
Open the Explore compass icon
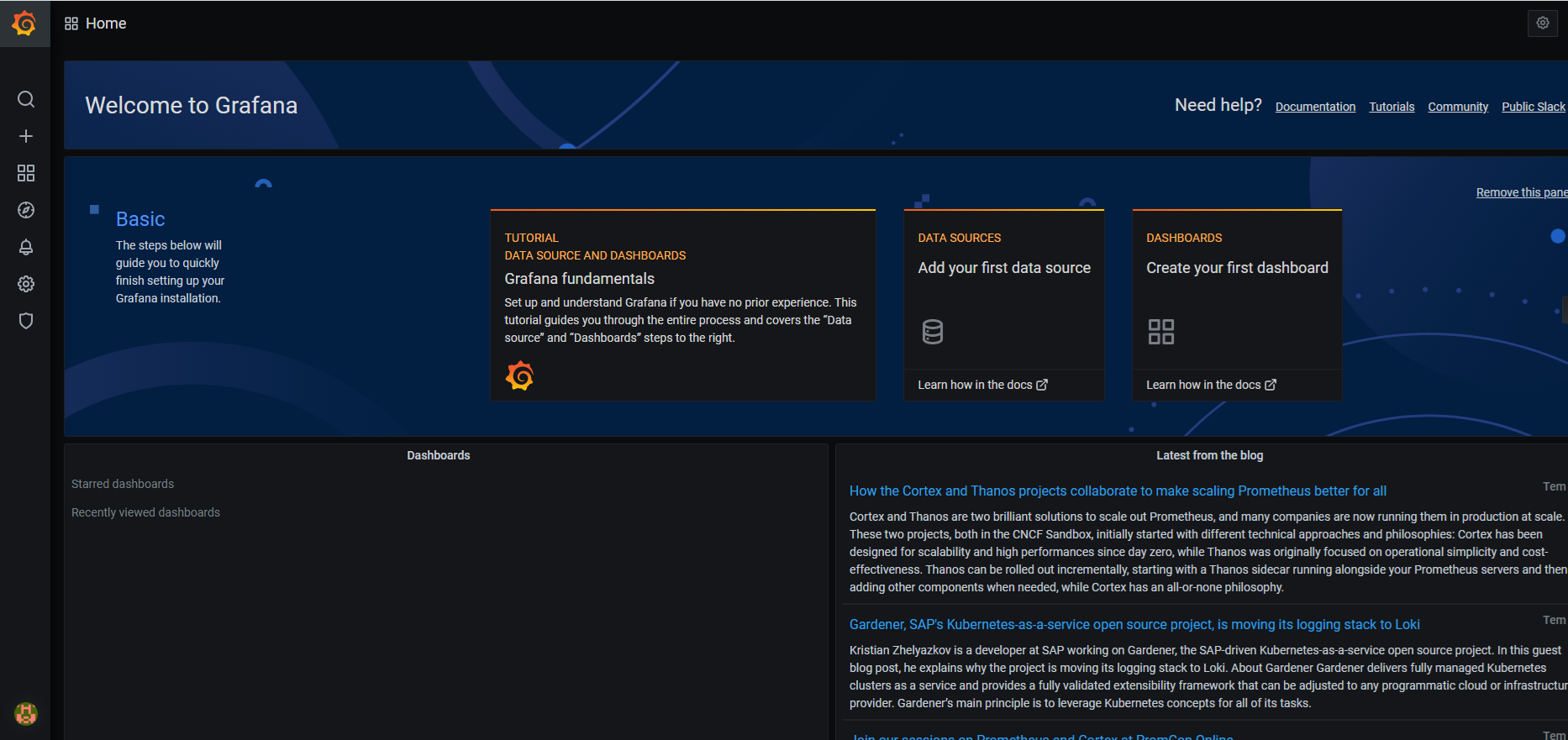26,210
